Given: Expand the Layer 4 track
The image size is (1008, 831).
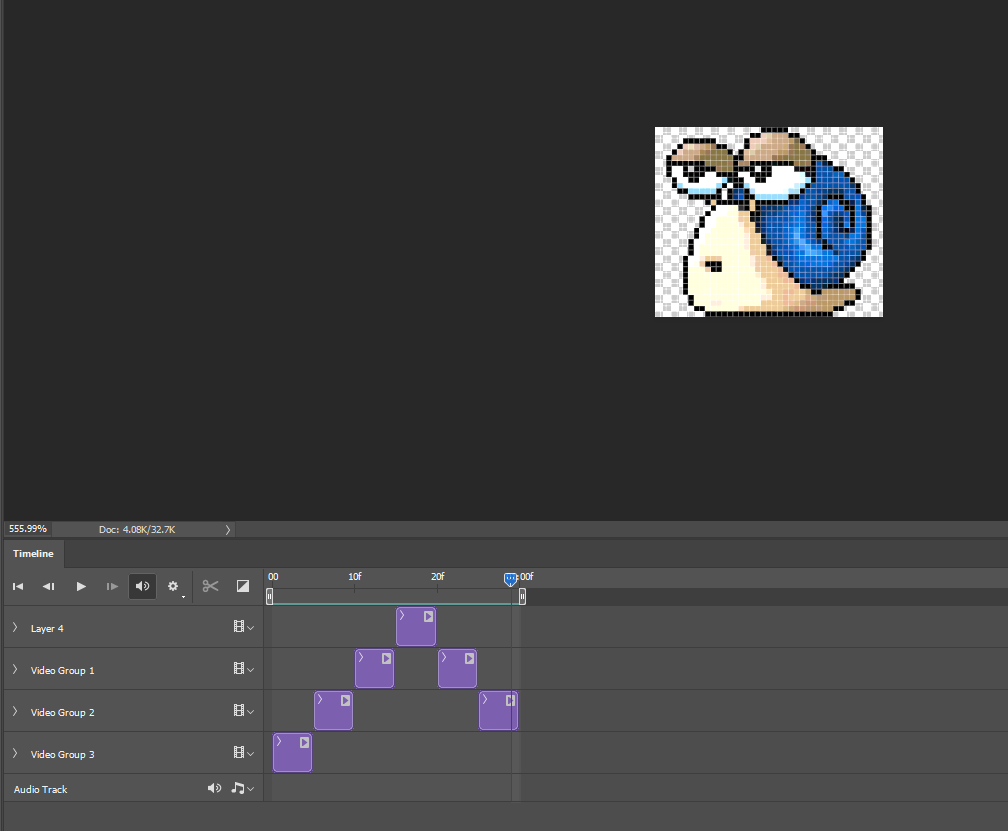Looking at the screenshot, I should point(15,628).
